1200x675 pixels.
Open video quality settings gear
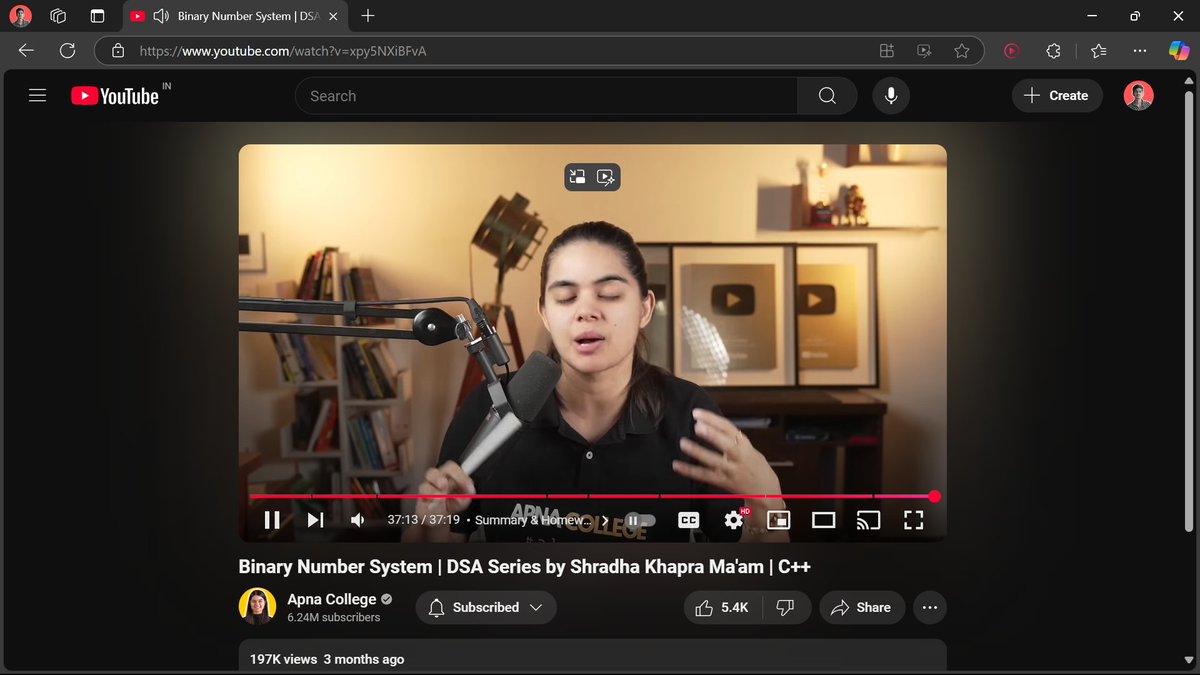pos(735,520)
